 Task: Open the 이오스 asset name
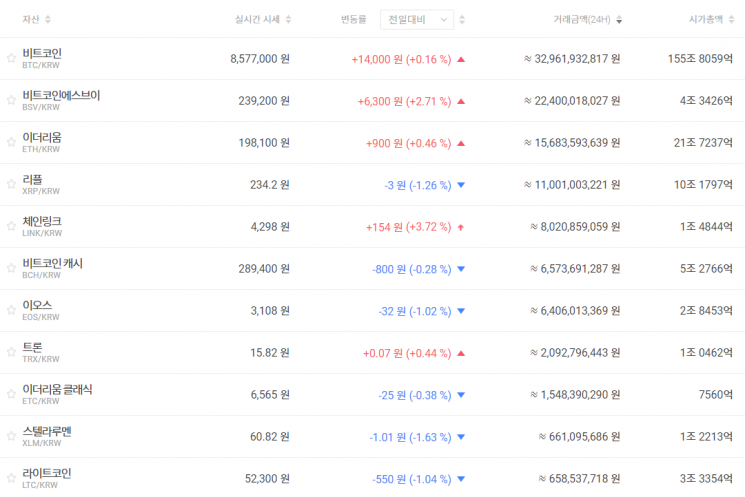tap(37, 305)
